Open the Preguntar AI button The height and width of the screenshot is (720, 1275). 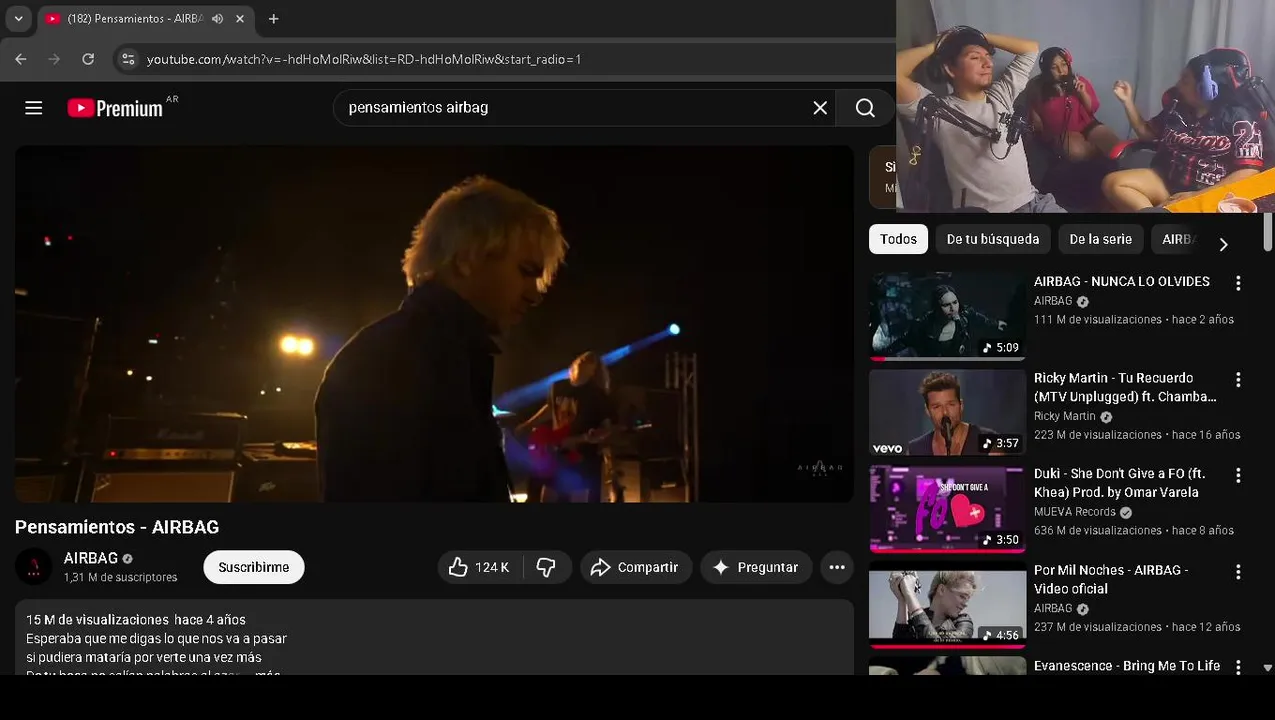click(756, 567)
